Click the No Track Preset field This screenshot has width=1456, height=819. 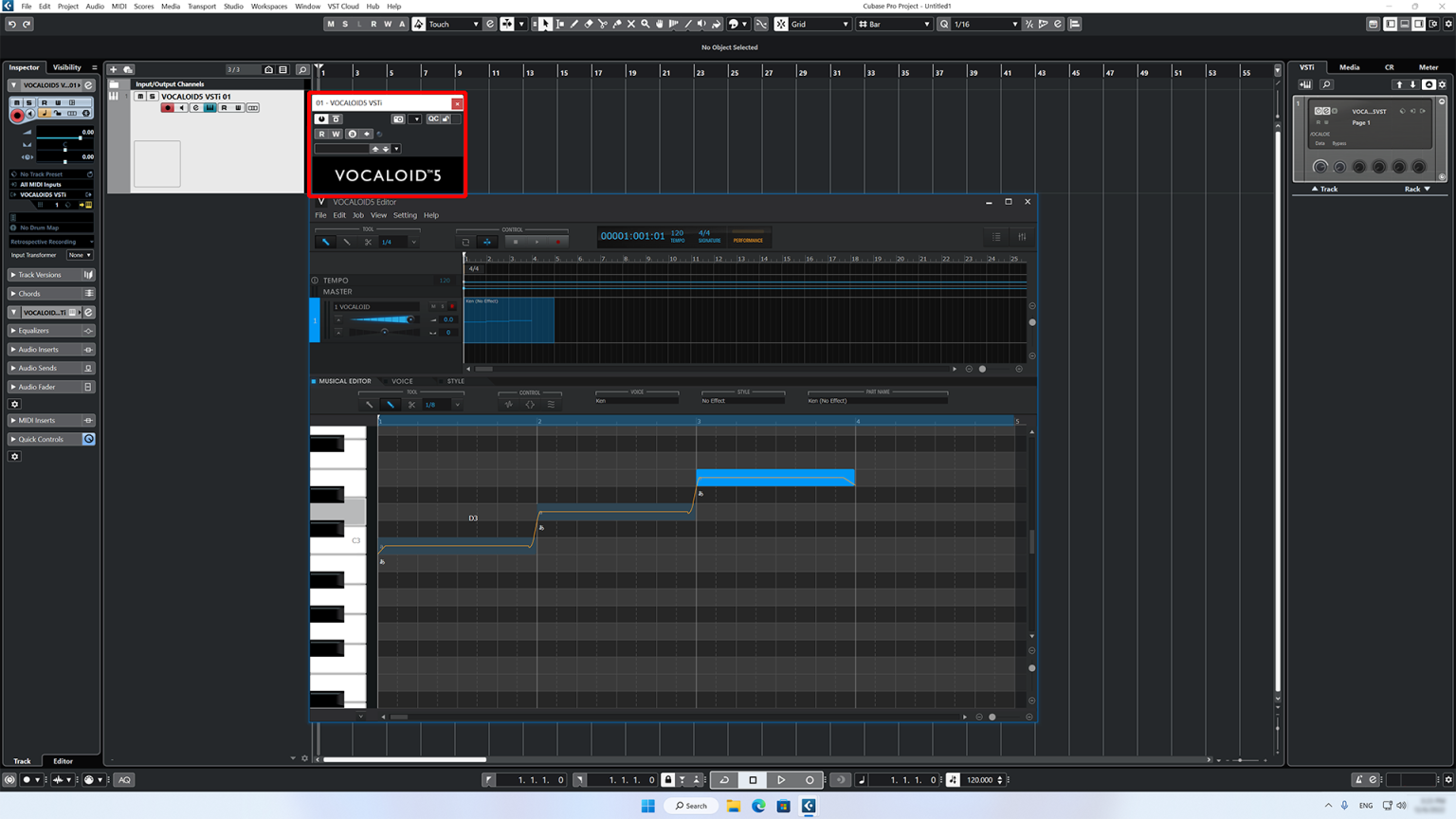click(x=49, y=173)
